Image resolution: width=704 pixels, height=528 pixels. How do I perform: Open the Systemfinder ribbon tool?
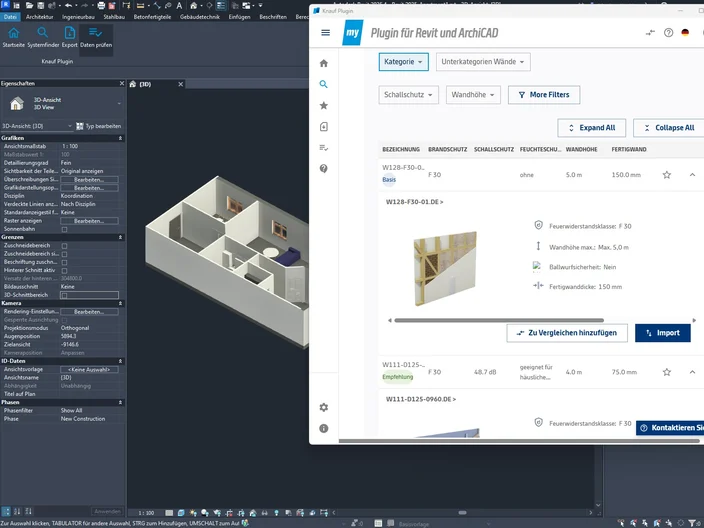tap(43, 37)
